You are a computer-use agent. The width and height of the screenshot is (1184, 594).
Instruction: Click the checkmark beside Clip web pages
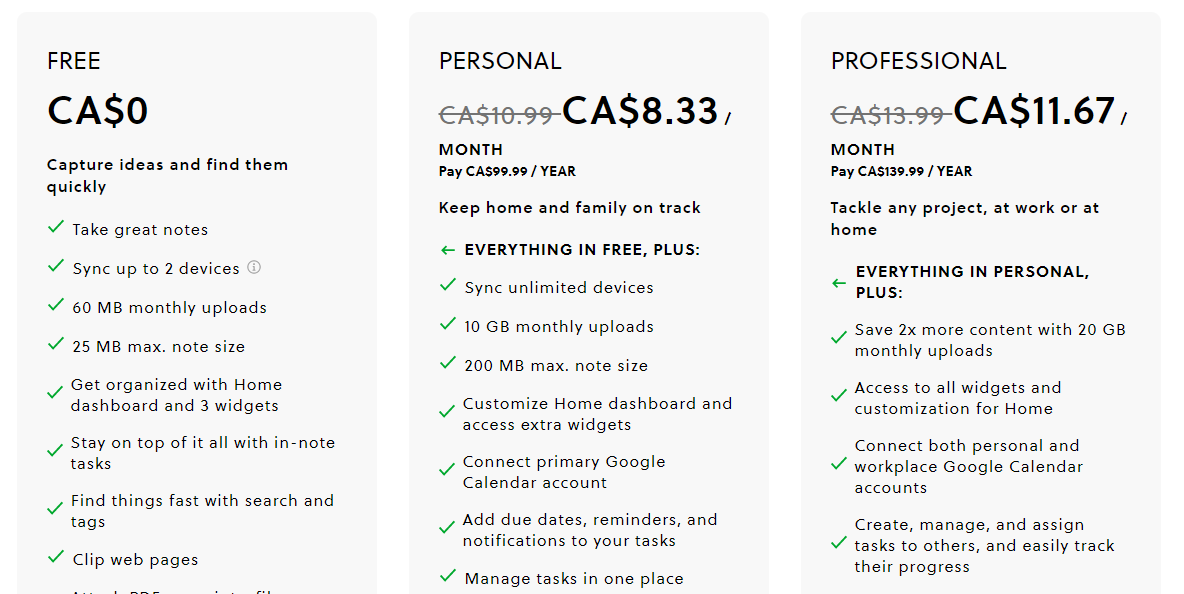[56, 558]
